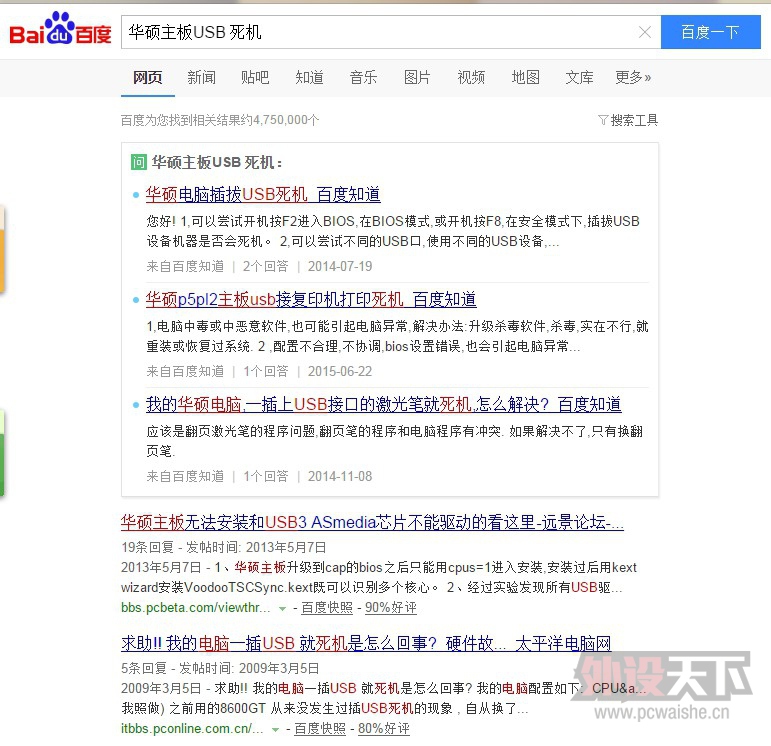Click the green 问 icon beside 华硕主板USB 死机
Viewport: 771px width, 746px height.
click(139, 162)
